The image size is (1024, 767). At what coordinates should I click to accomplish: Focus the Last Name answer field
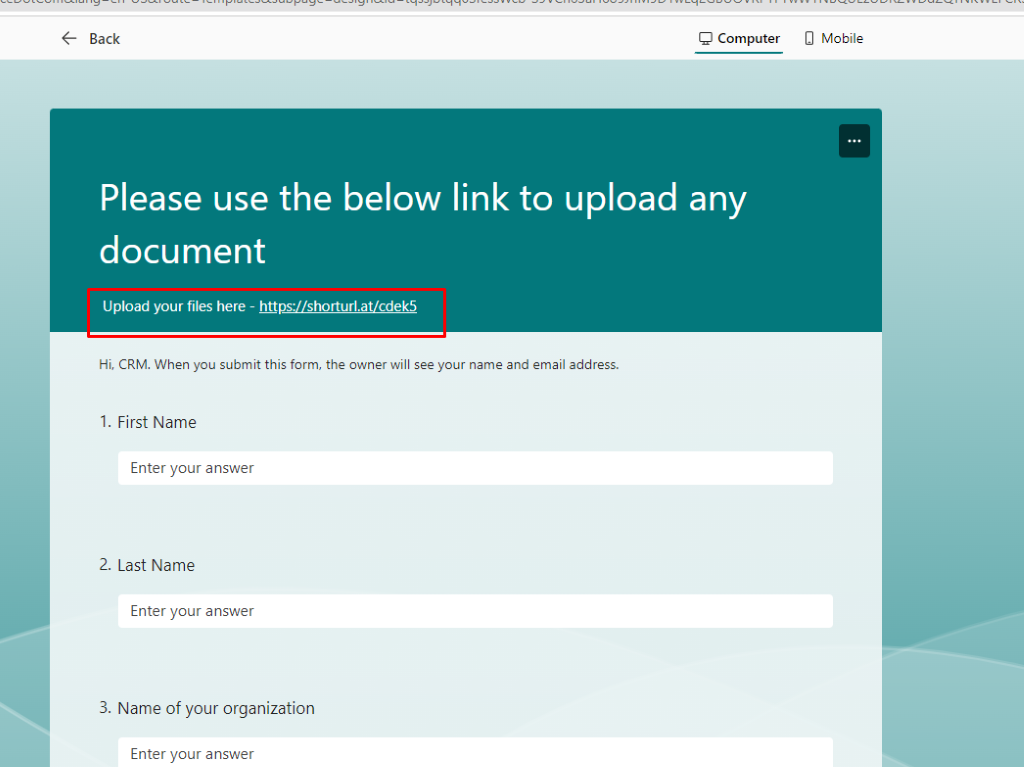pyautogui.click(x=475, y=611)
